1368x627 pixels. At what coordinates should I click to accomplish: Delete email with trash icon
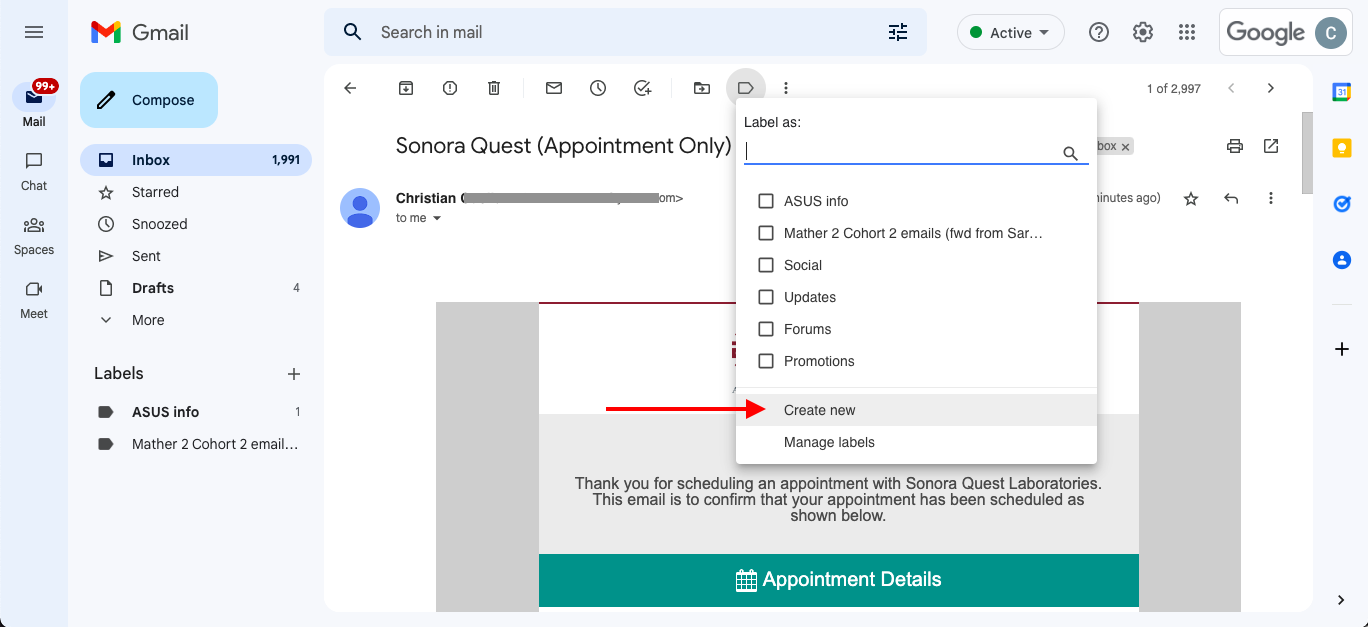[494, 88]
